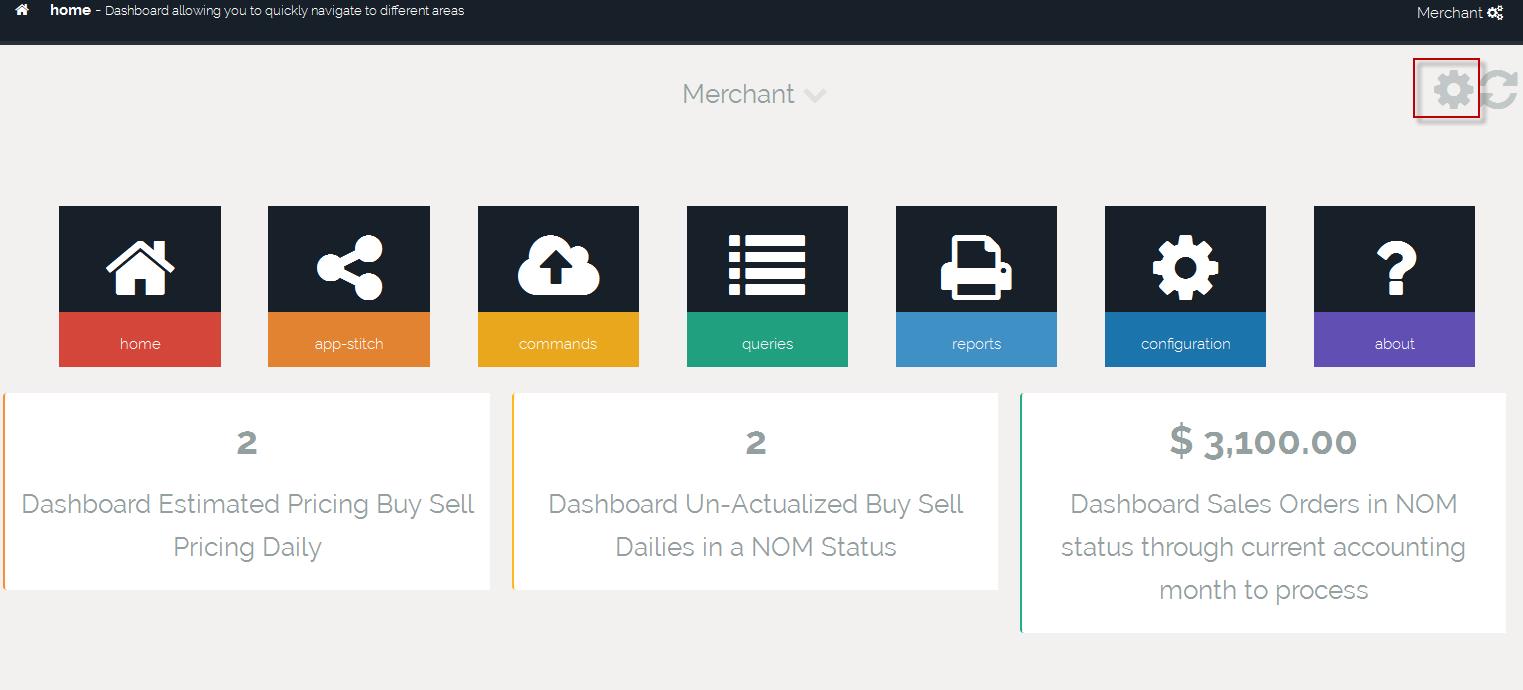Click the house icon in the top bar
Image resolution: width=1523 pixels, height=690 pixels.
click(22, 11)
